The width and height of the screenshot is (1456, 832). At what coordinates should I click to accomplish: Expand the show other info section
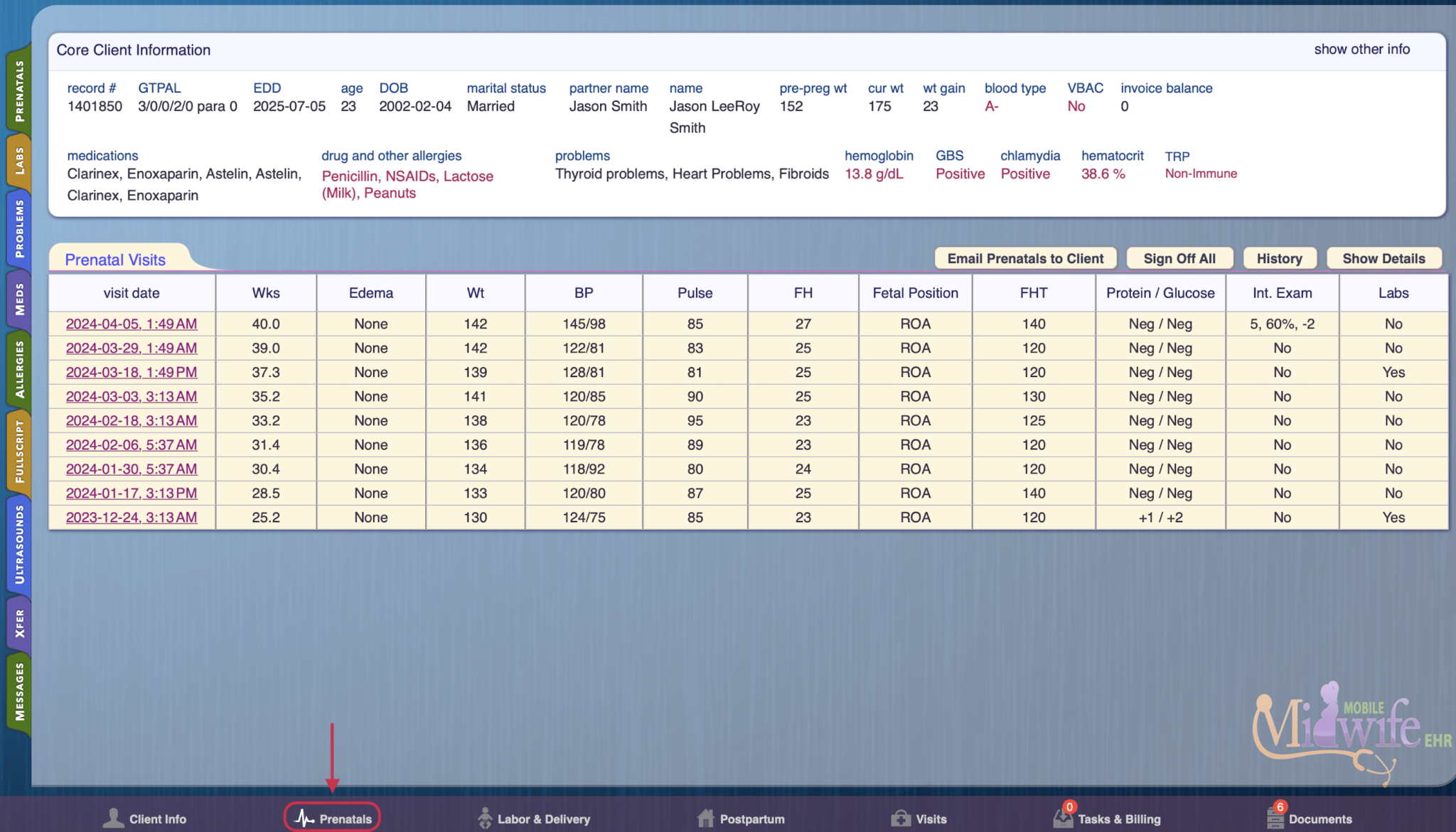tap(1361, 49)
